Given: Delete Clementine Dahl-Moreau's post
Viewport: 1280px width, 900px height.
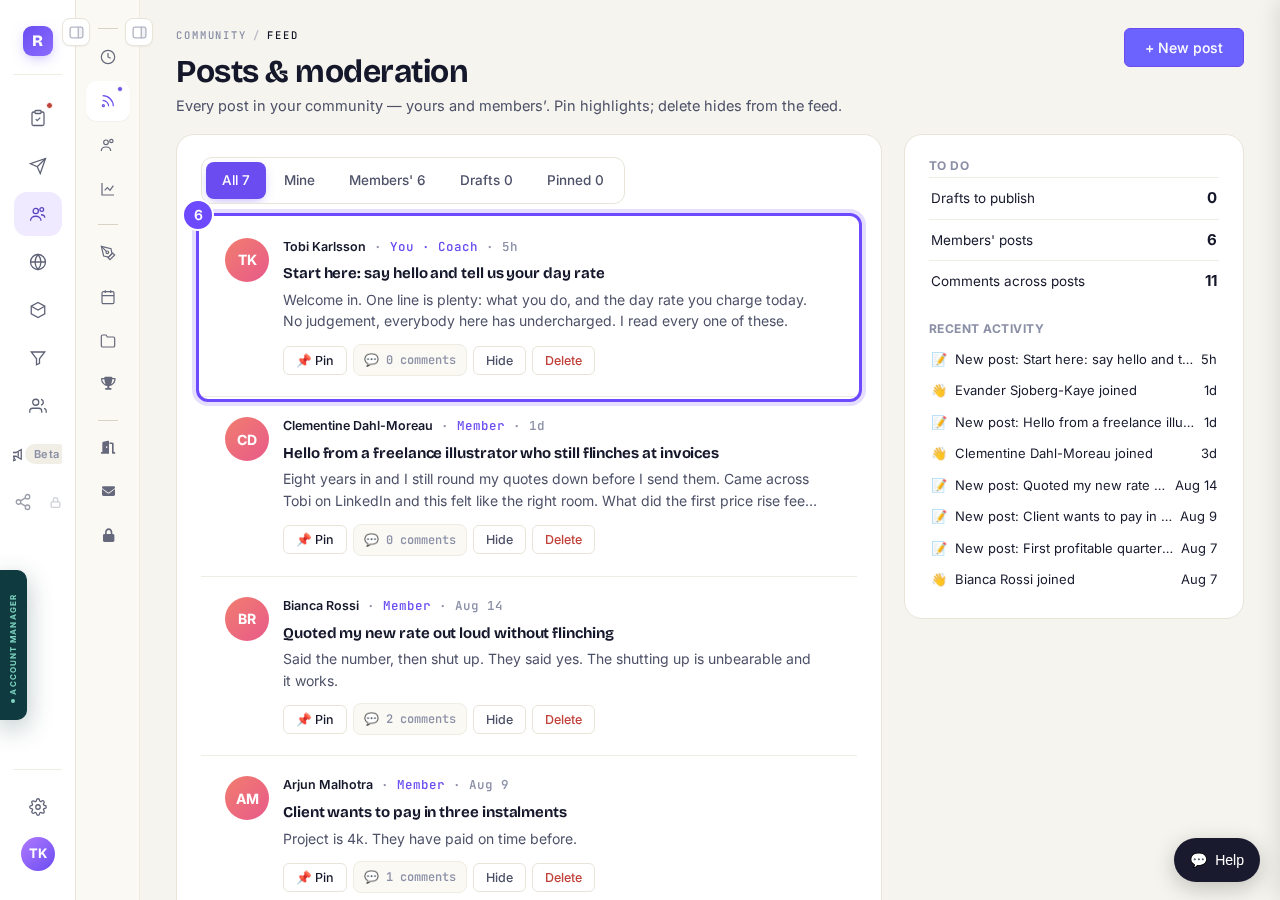Looking at the screenshot, I should tap(563, 540).
